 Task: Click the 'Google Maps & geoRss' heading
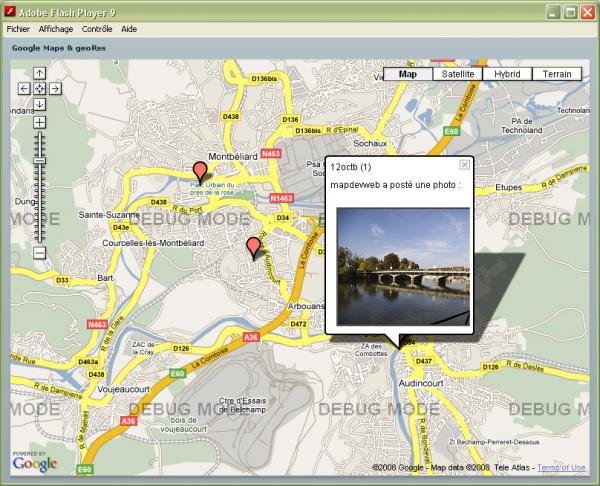[59, 48]
